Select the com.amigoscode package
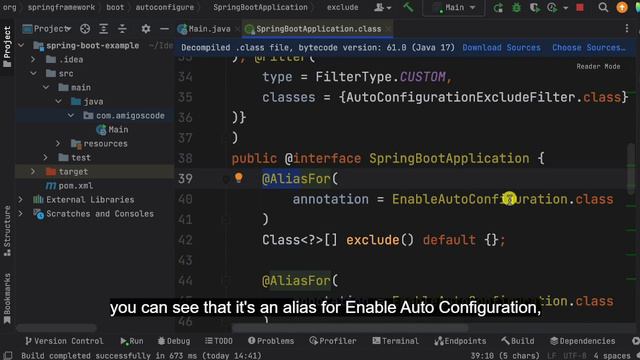 [x=124, y=116]
